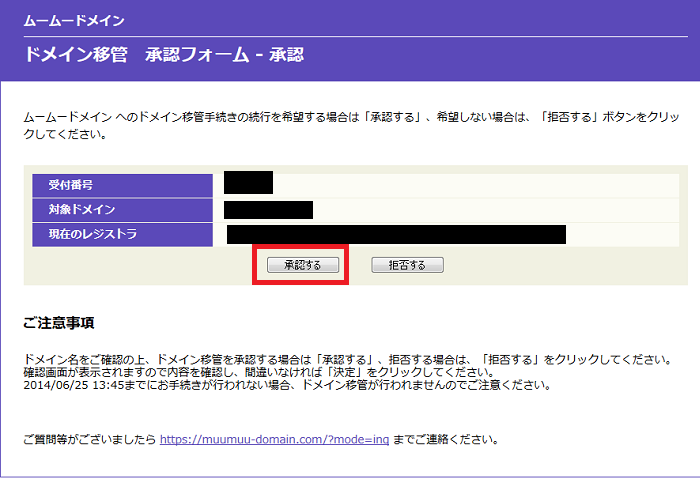Click the 承認する button

point(302,265)
